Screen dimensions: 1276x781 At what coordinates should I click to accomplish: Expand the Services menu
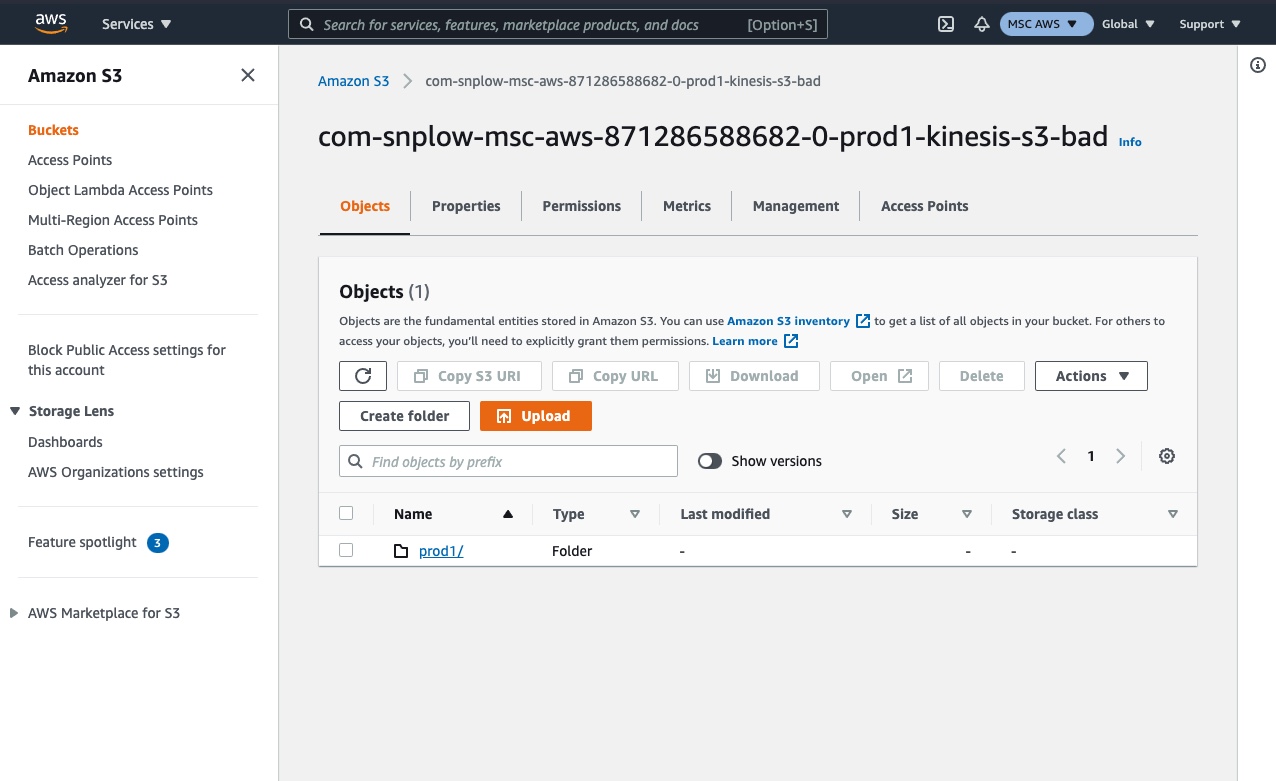[x=137, y=24]
